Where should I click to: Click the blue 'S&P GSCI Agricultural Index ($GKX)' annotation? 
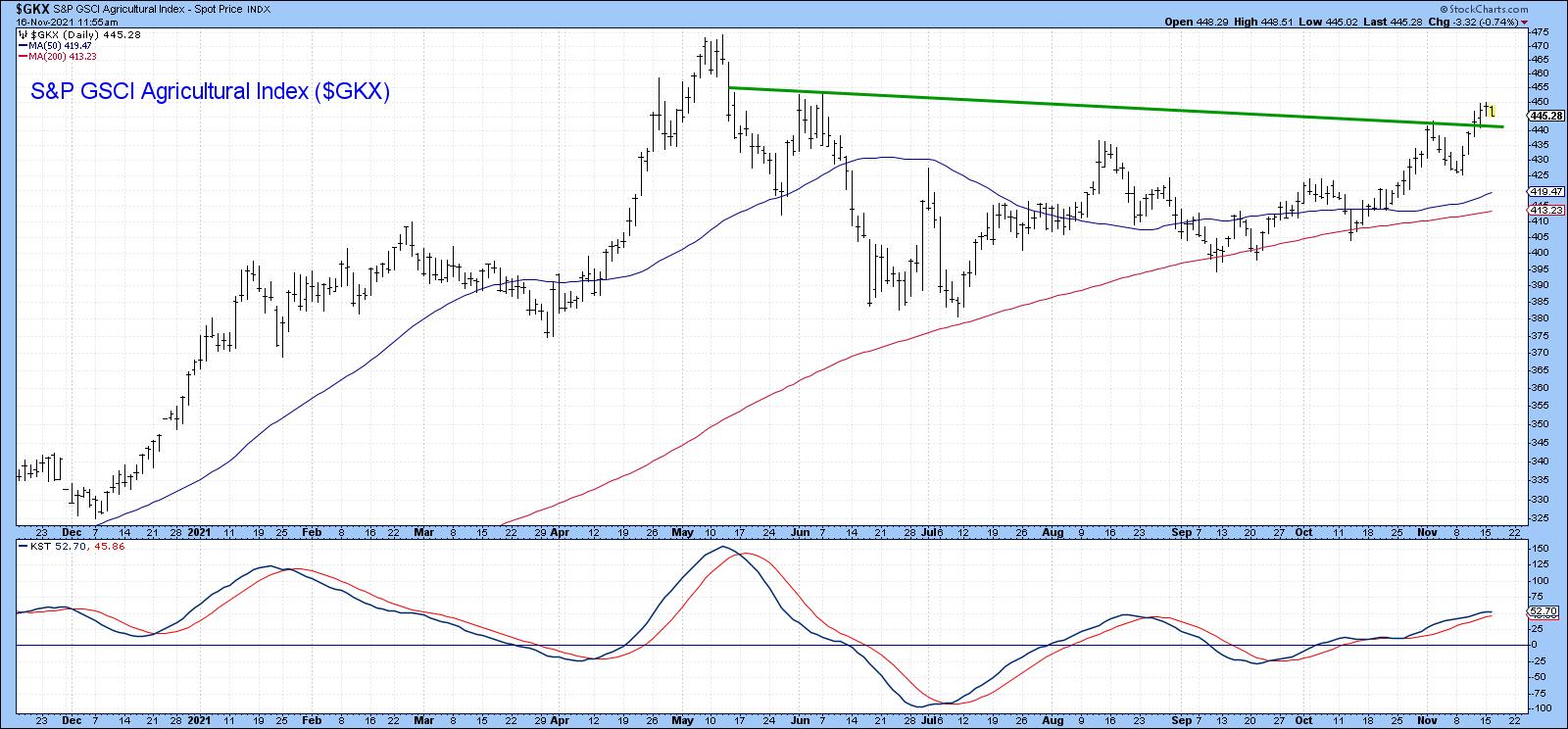(211, 92)
